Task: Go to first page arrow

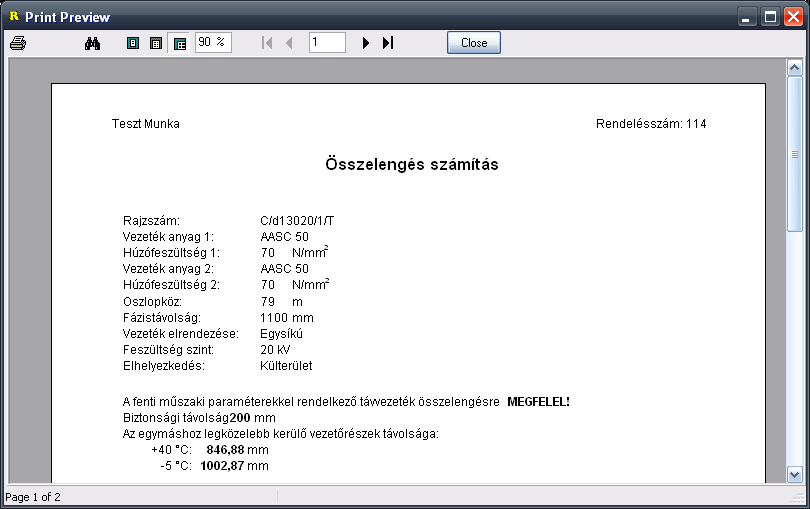Action: [267, 43]
